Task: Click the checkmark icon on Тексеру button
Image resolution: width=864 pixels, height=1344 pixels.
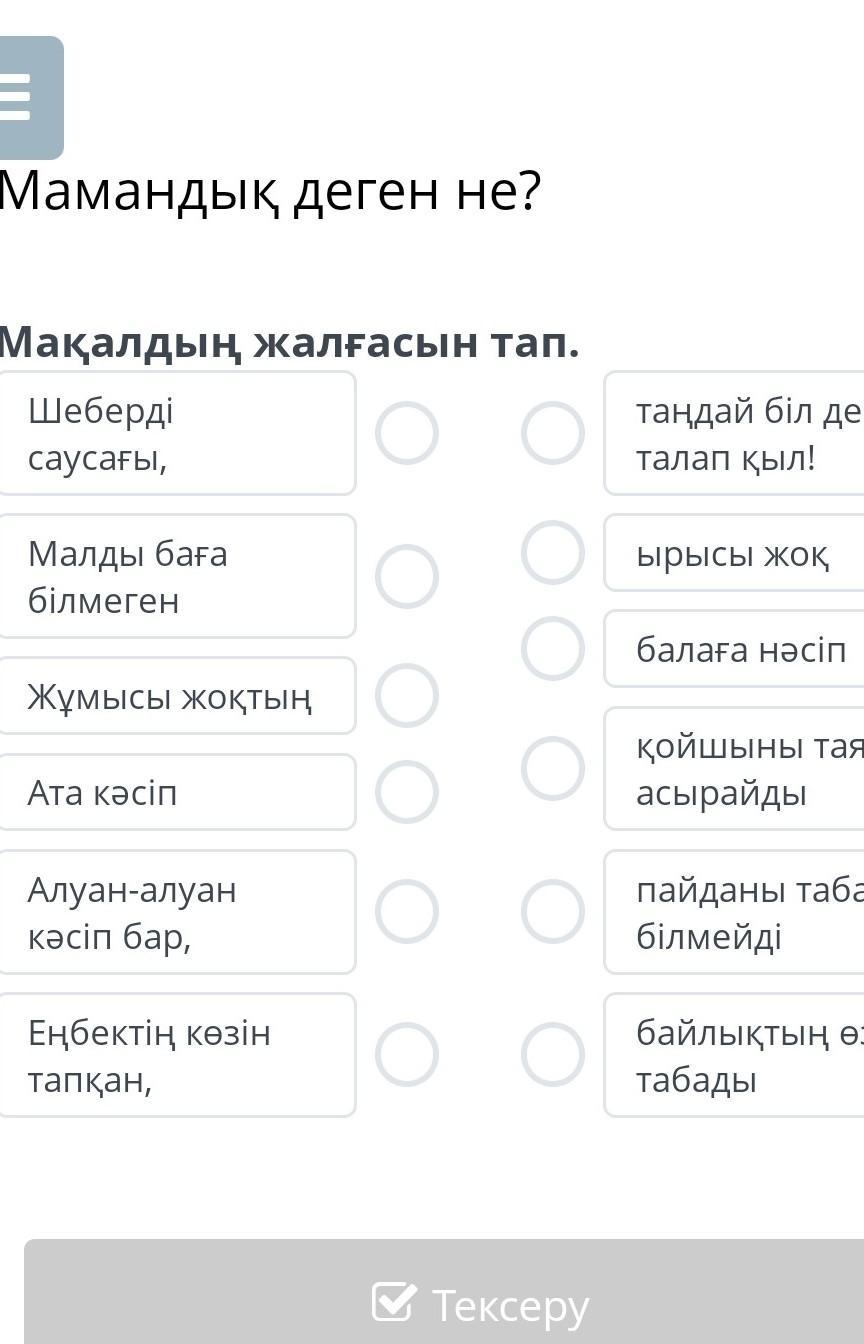Action: 394,1302
